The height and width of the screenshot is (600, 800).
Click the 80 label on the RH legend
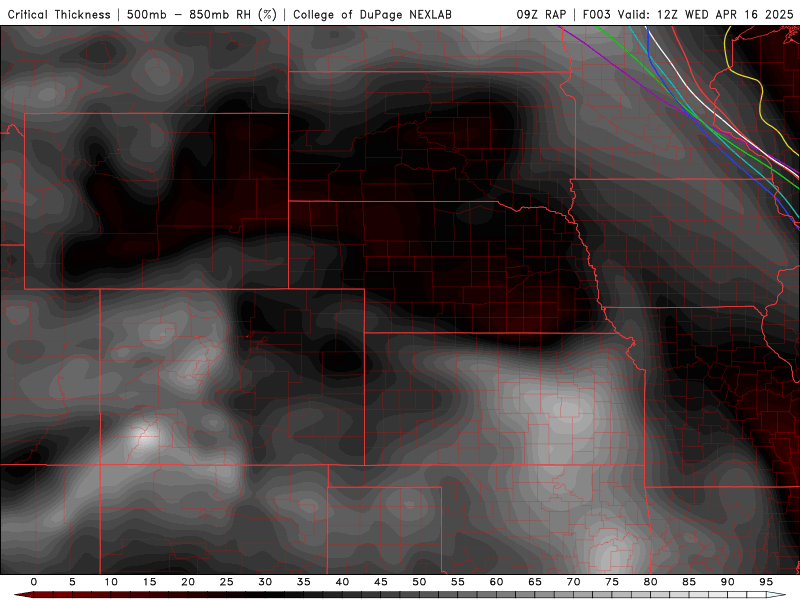pyautogui.click(x=651, y=582)
